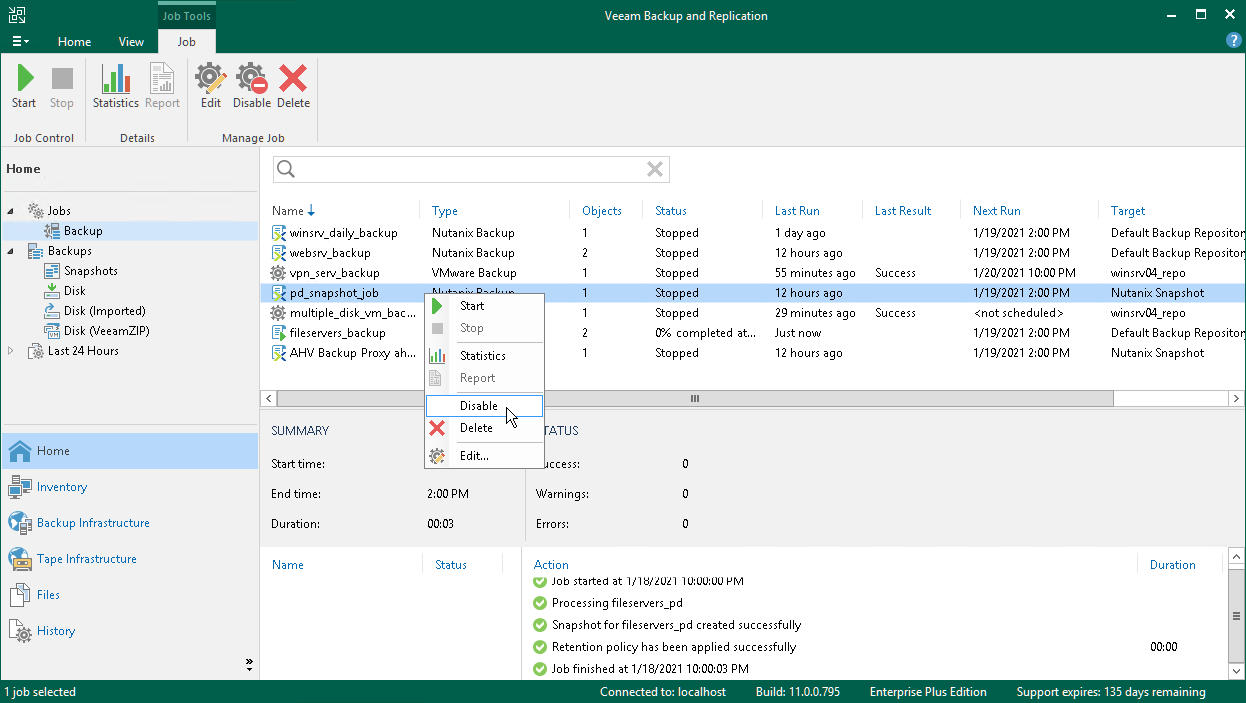The image size is (1246, 703).
Task: Open the main application menu dropdown
Action: tap(20, 41)
